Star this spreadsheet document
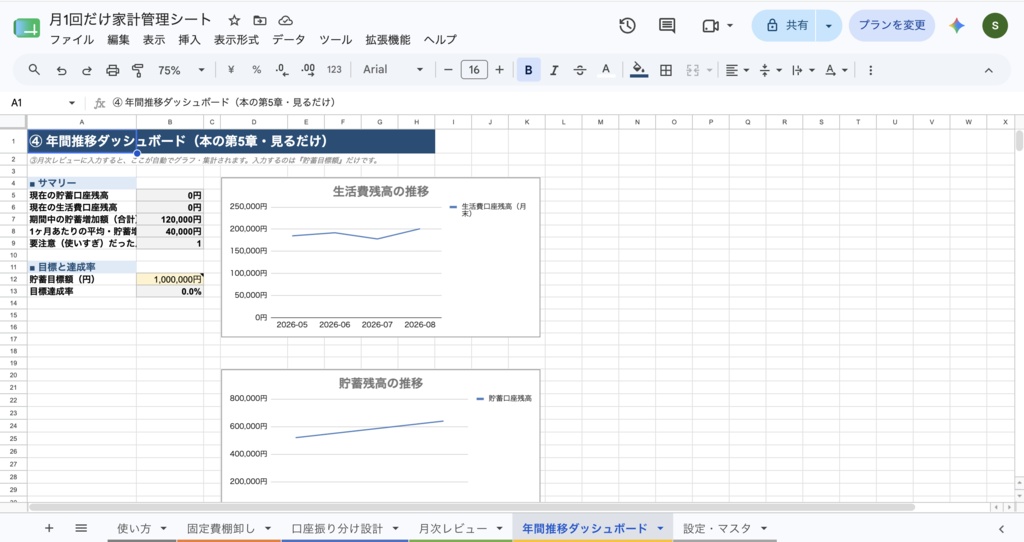 point(234,20)
